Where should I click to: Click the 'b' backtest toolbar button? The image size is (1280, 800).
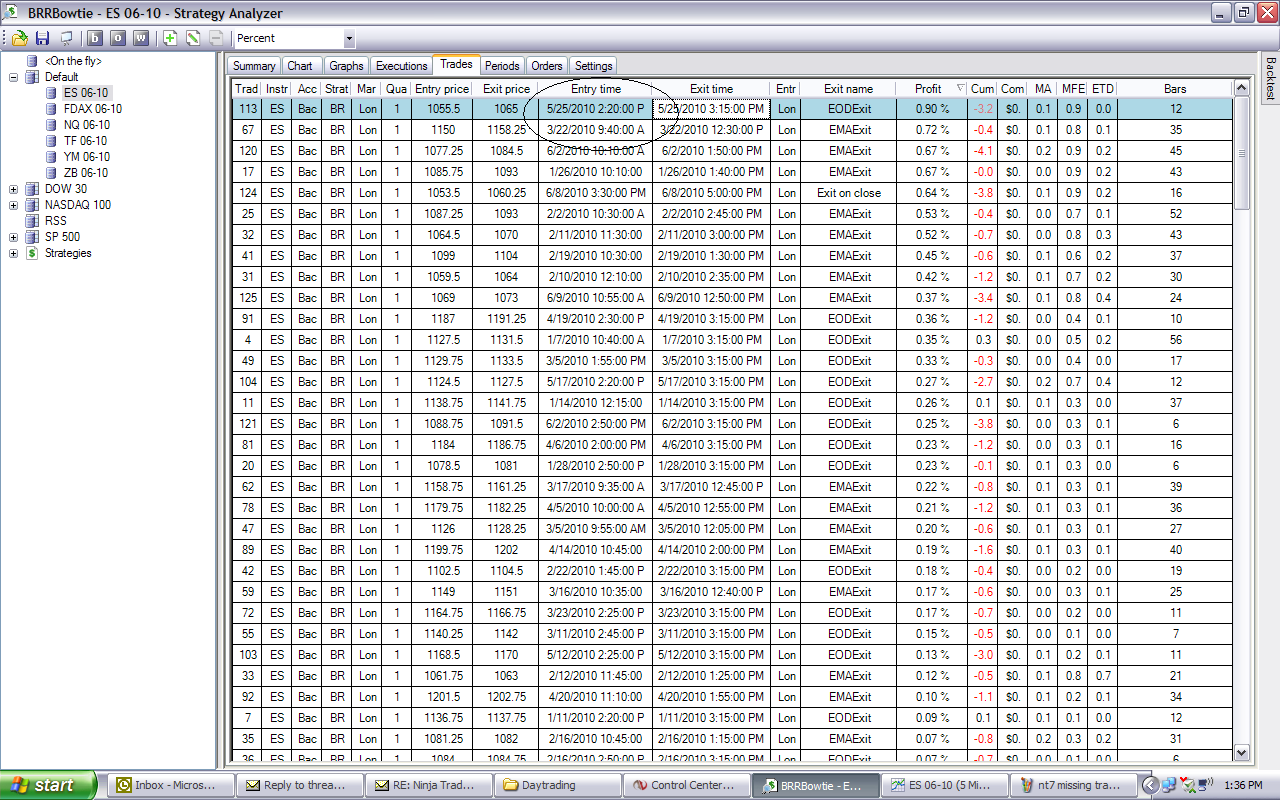(x=95, y=38)
